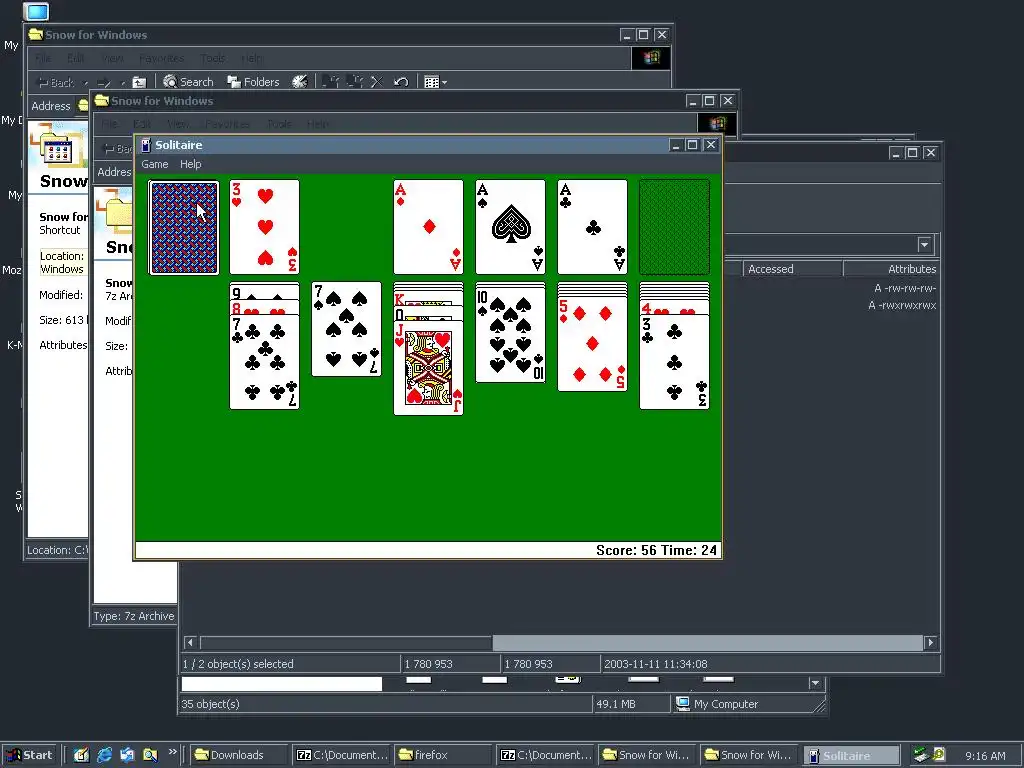Deal cards from the Solitaire stock deck
This screenshot has width=1024, height=768.
click(x=184, y=227)
